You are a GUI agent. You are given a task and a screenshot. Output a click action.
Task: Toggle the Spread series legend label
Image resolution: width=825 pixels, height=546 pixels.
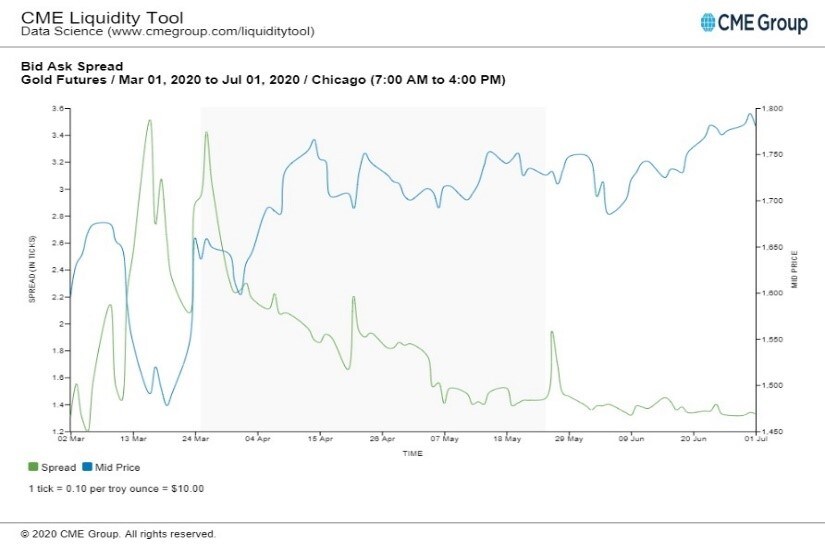(x=58, y=467)
